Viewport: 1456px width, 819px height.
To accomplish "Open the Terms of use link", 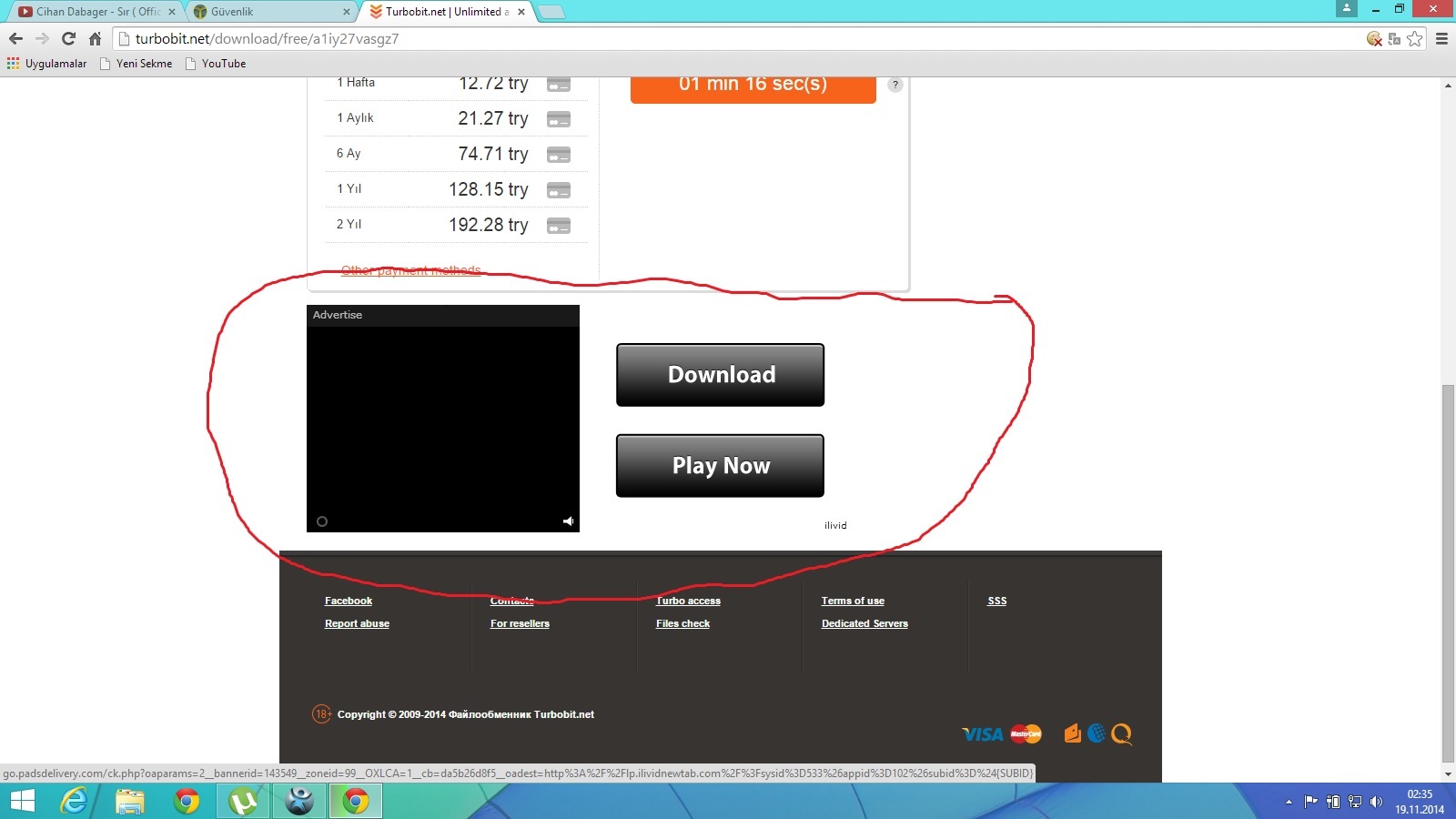I will tap(853, 601).
